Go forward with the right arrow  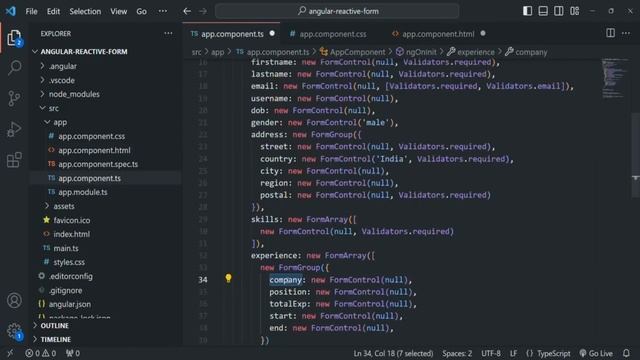(x=203, y=11)
